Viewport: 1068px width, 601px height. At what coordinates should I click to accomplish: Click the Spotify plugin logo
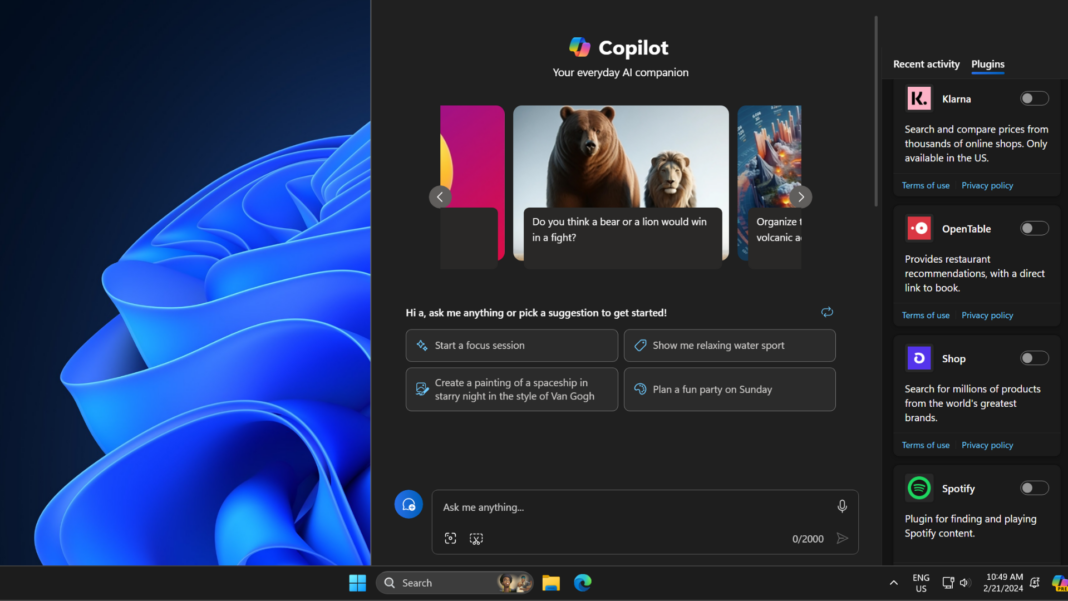coord(918,488)
